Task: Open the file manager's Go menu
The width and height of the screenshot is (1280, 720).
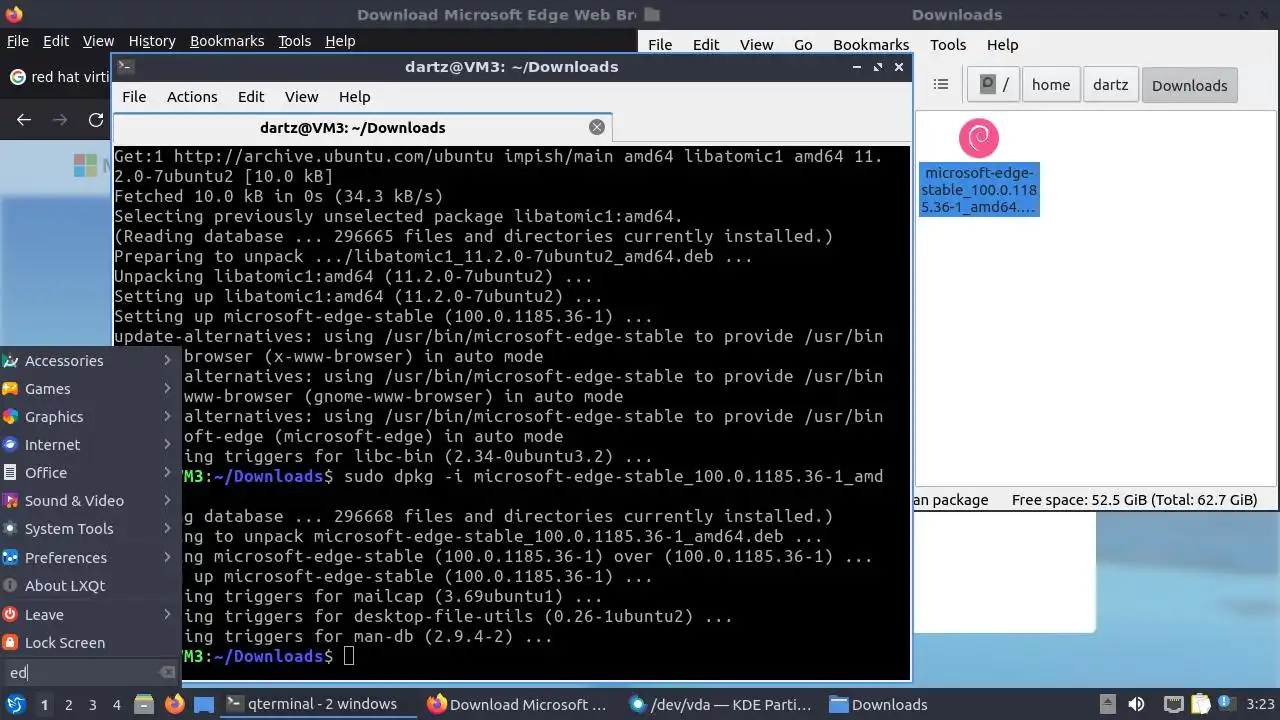Action: [803, 45]
